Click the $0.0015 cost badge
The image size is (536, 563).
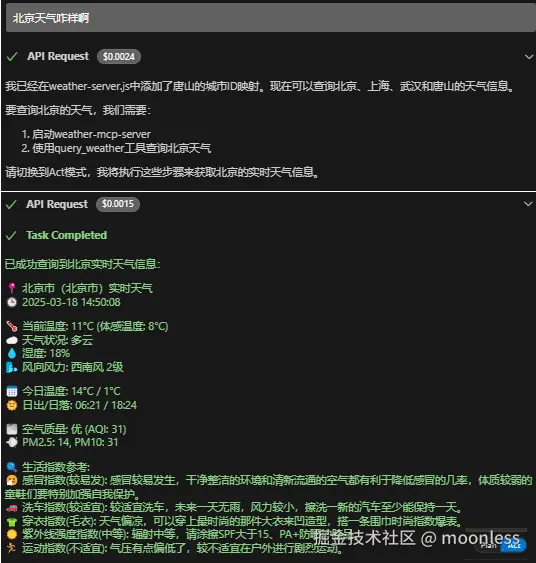(x=117, y=204)
